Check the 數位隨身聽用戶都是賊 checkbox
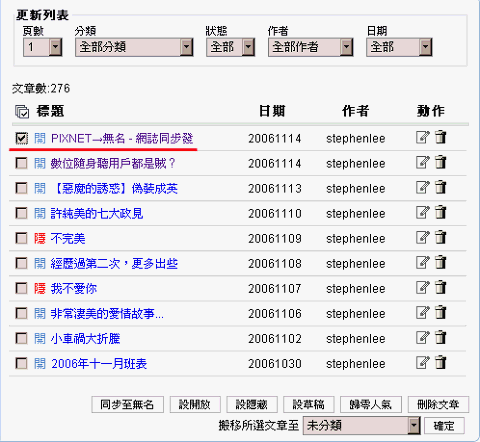The height and width of the screenshot is (442, 480). click(x=21, y=163)
